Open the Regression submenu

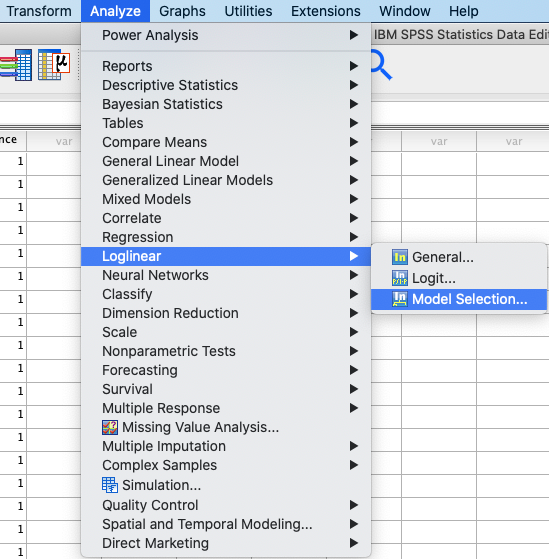point(226,237)
